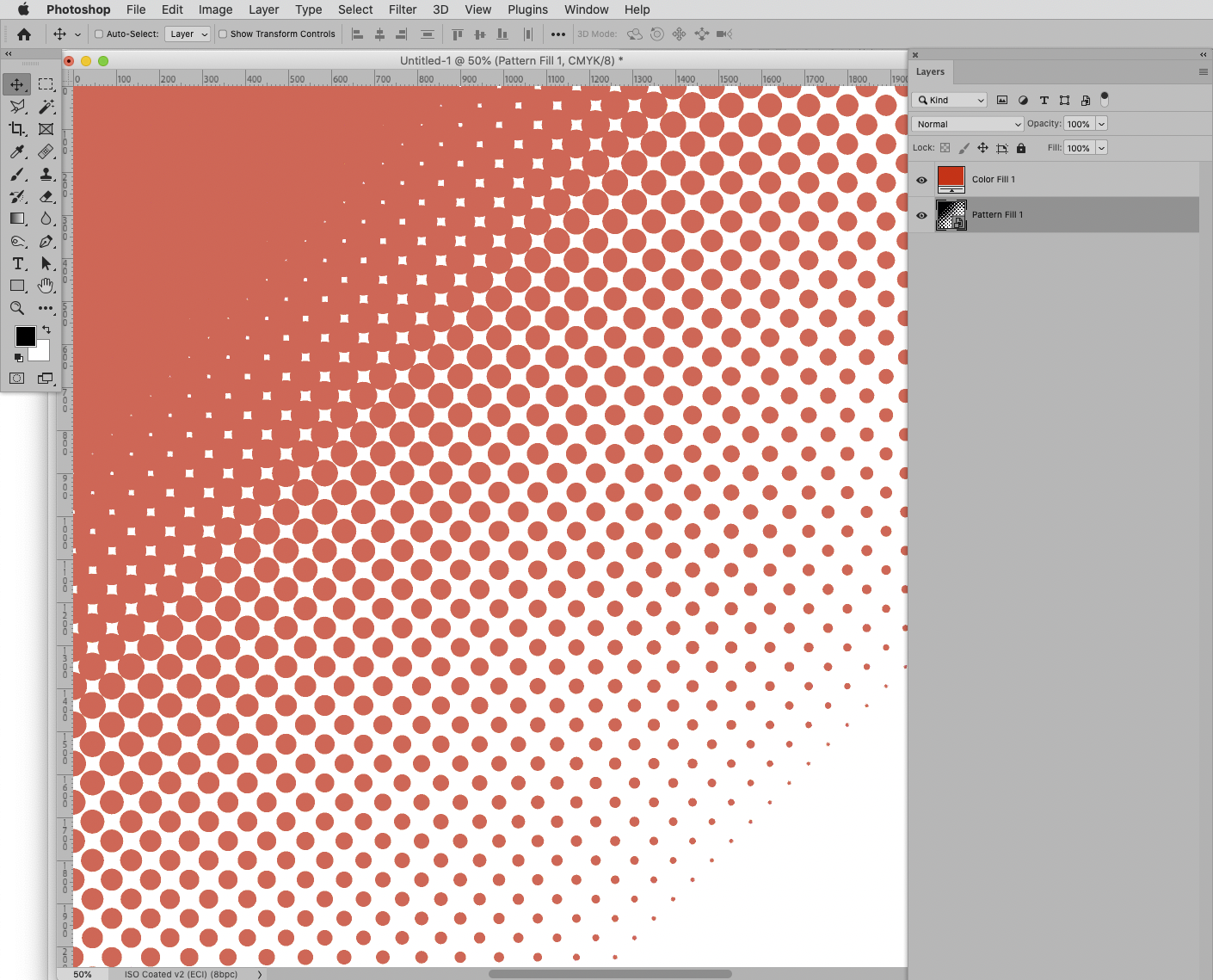Select the Zoom tool
Viewport: 1213px width, 980px height.
17,308
